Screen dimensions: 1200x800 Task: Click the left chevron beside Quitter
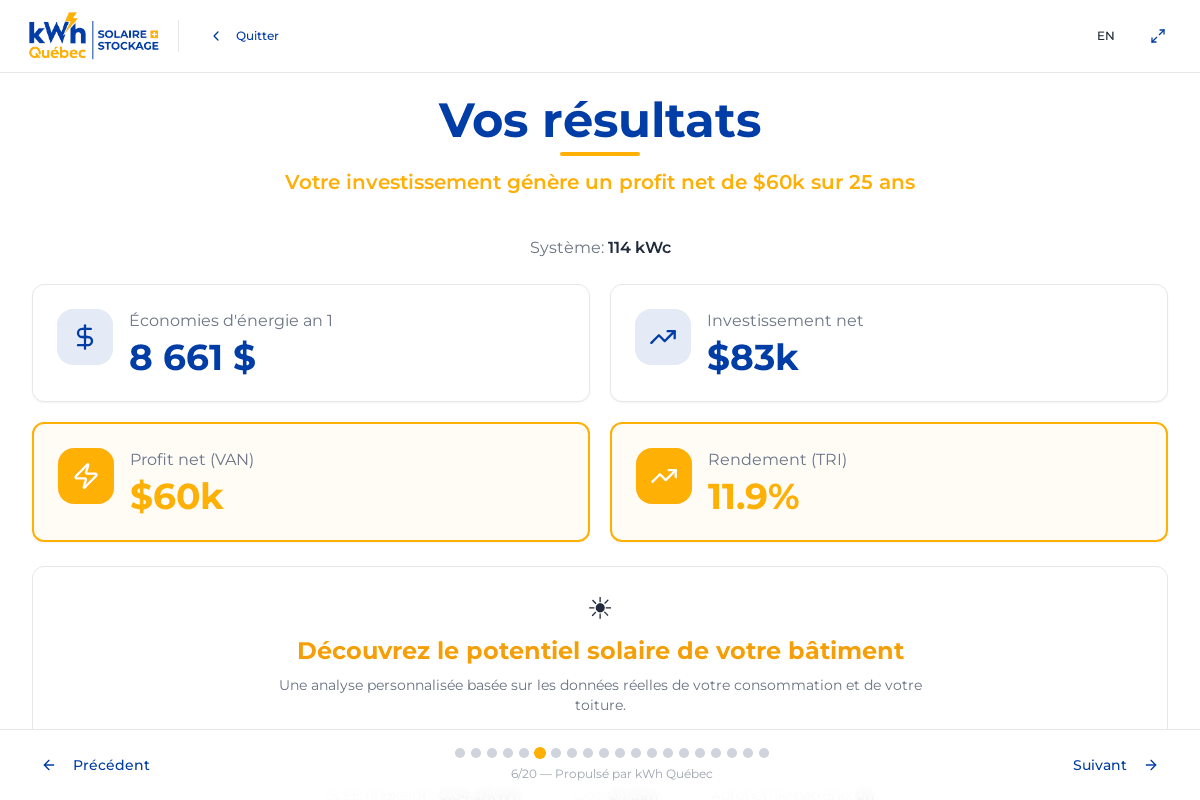tap(216, 36)
